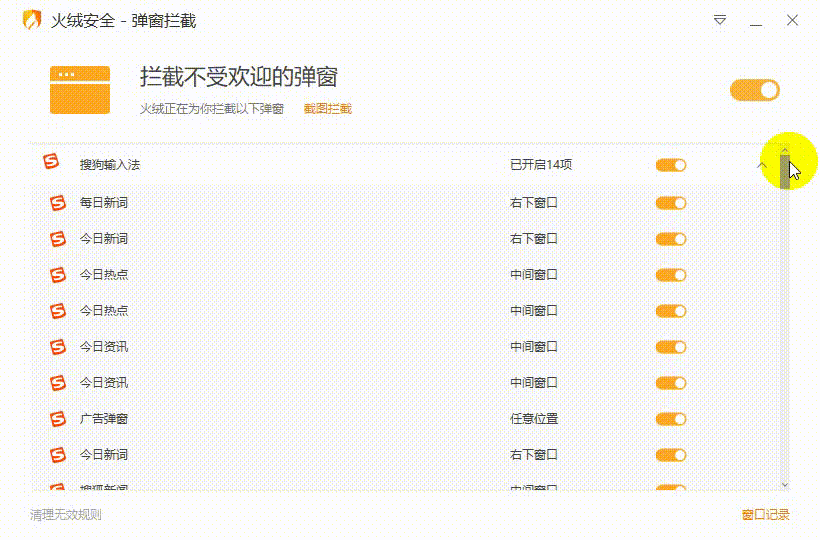Click the 搜狗输入法 group Sogou icon
Screen dimensions: 820x540
pos(51,161)
